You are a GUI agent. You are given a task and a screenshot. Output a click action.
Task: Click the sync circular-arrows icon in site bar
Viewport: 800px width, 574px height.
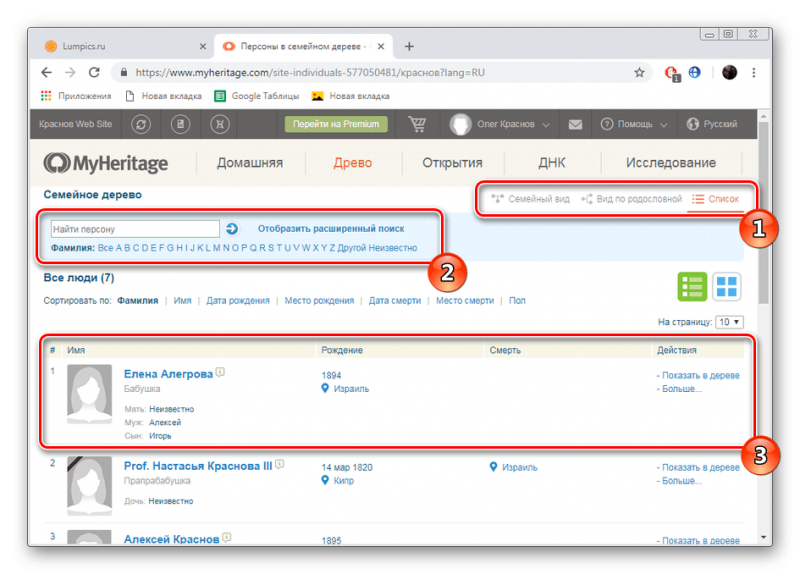pyautogui.click(x=141, y=124)
